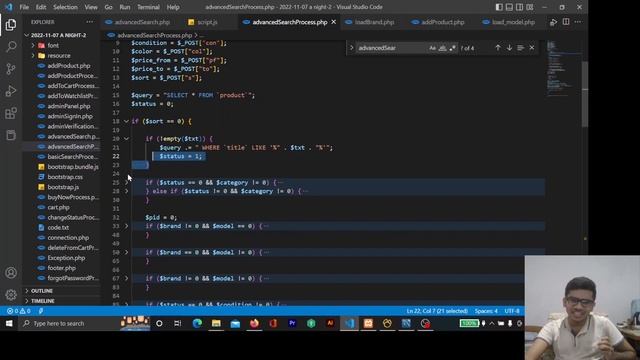Click errors and warnings status indicator
This screenshot has height=360, width=640.
18,311
